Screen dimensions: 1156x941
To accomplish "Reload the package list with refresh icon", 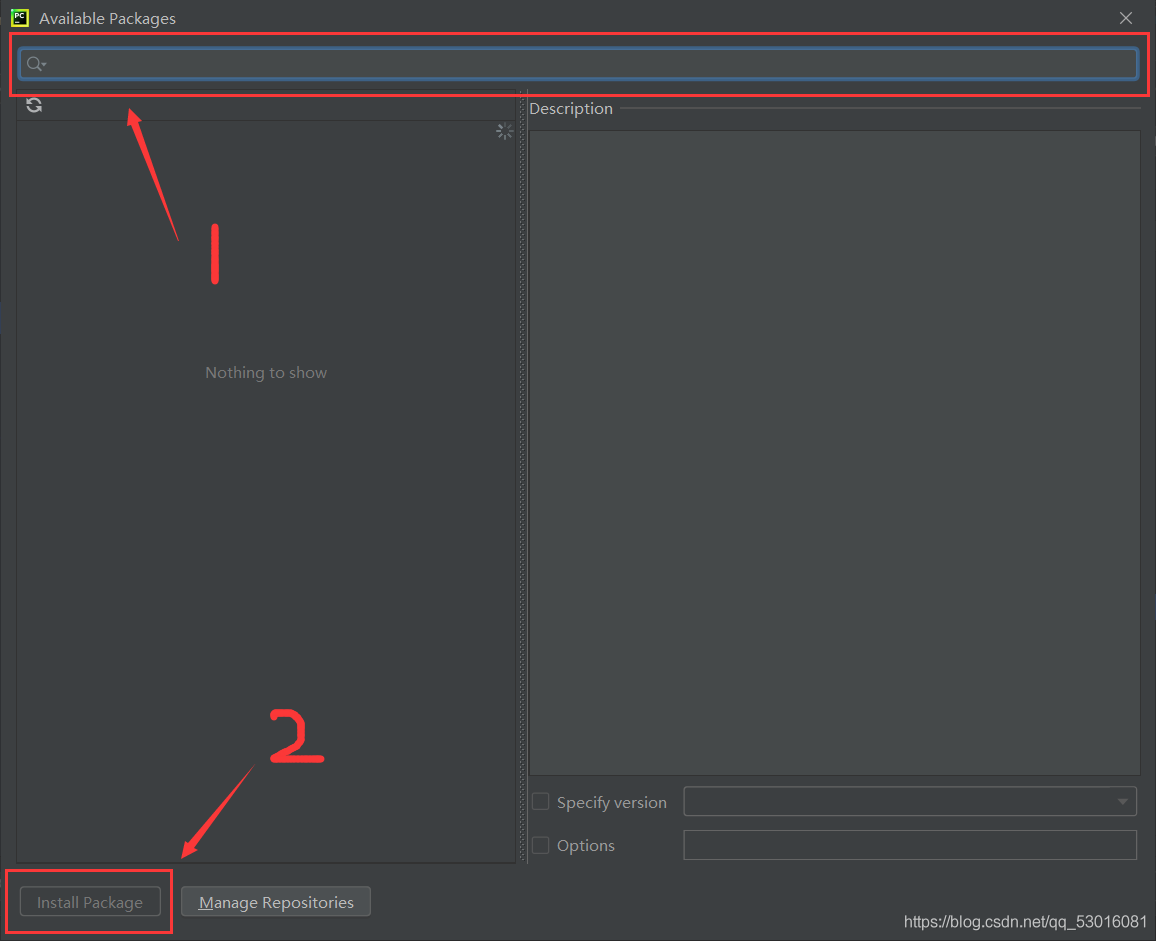I will [x=34, y=105].
